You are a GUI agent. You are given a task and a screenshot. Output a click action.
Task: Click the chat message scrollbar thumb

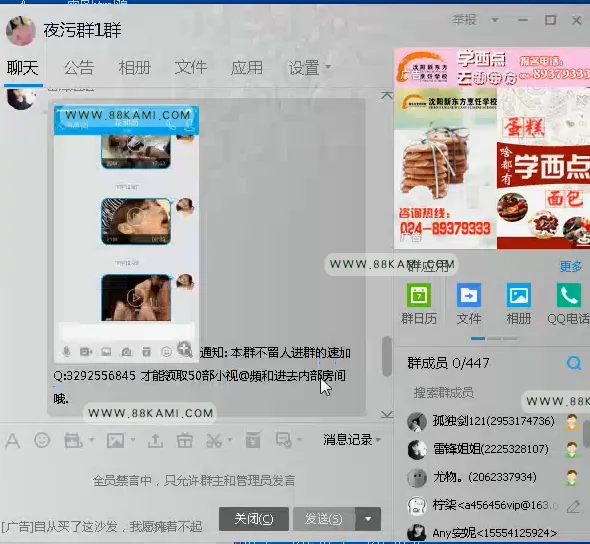click(386, 356)
